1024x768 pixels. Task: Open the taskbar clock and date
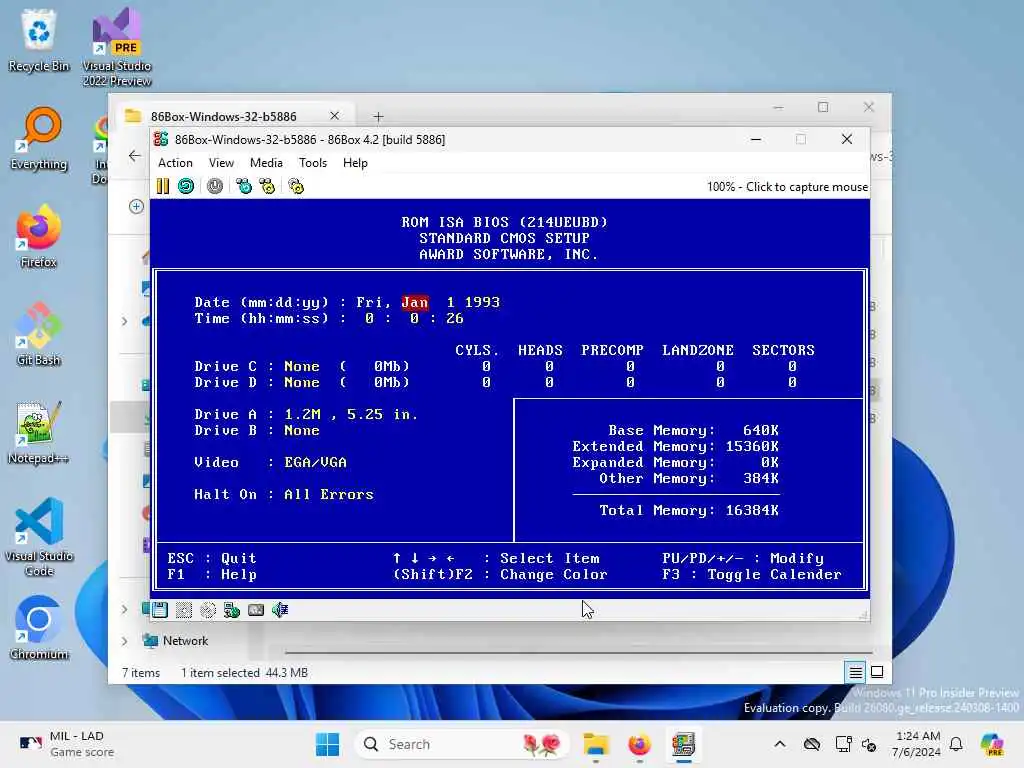(918, 744)
